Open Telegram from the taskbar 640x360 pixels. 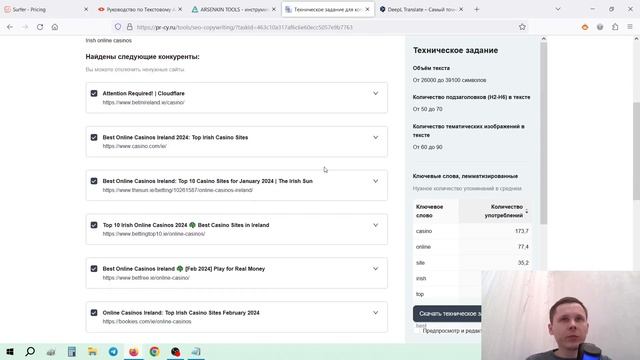point(113,351)
